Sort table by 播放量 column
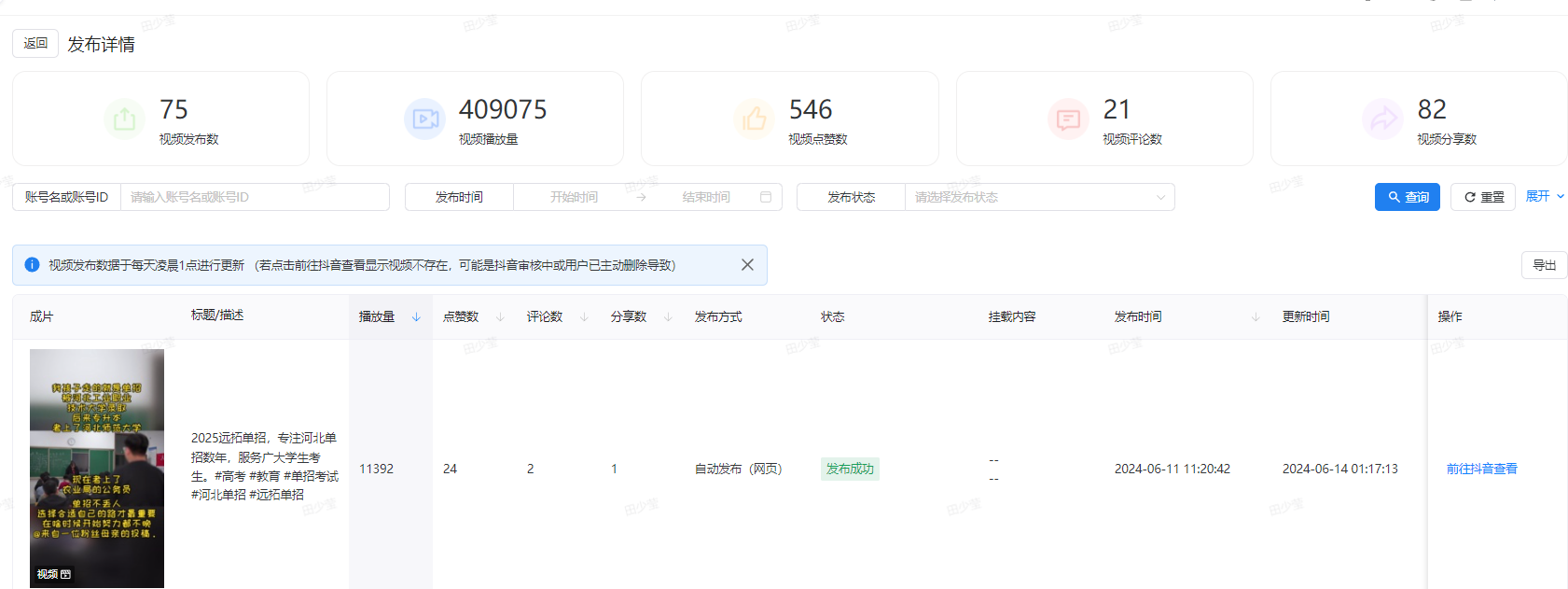This screenshot has height=589, width=1568. [416, 317]
